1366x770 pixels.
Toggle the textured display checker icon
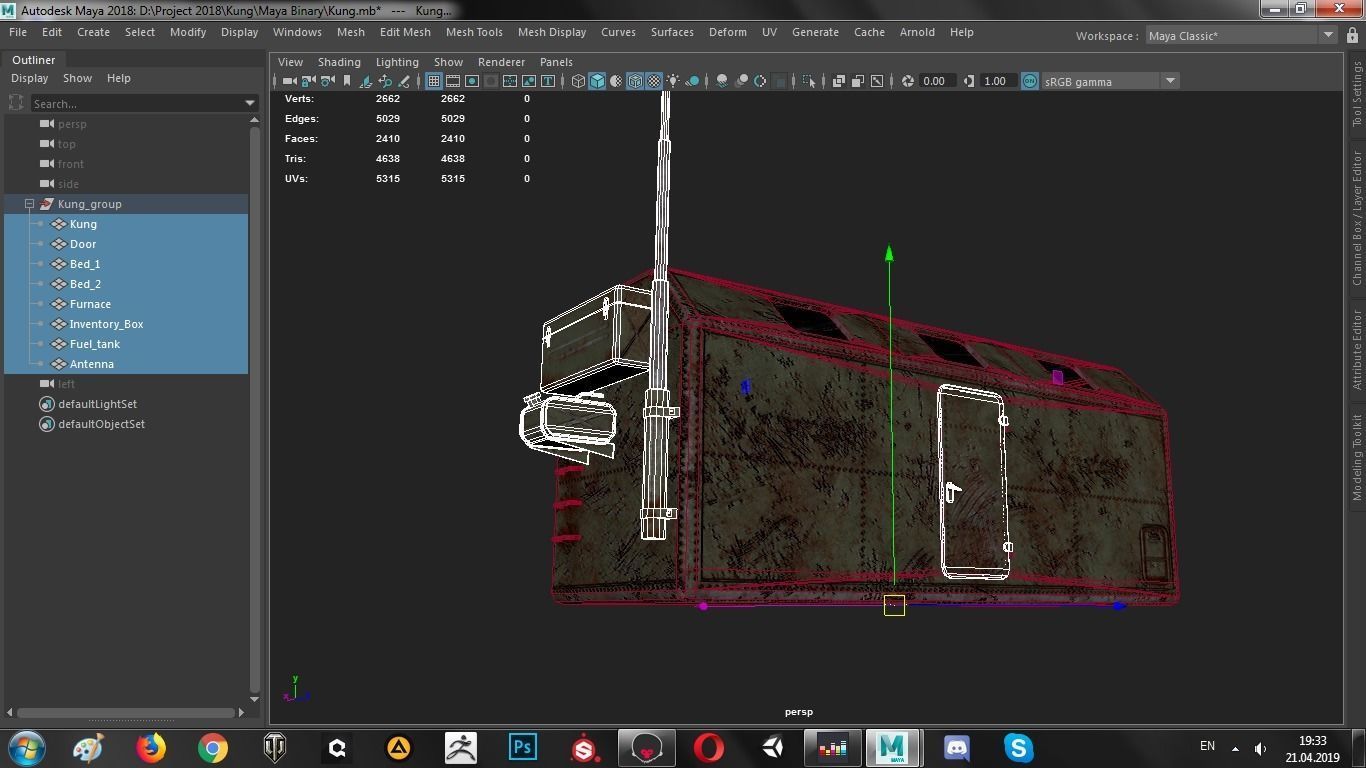coord(654,81)
